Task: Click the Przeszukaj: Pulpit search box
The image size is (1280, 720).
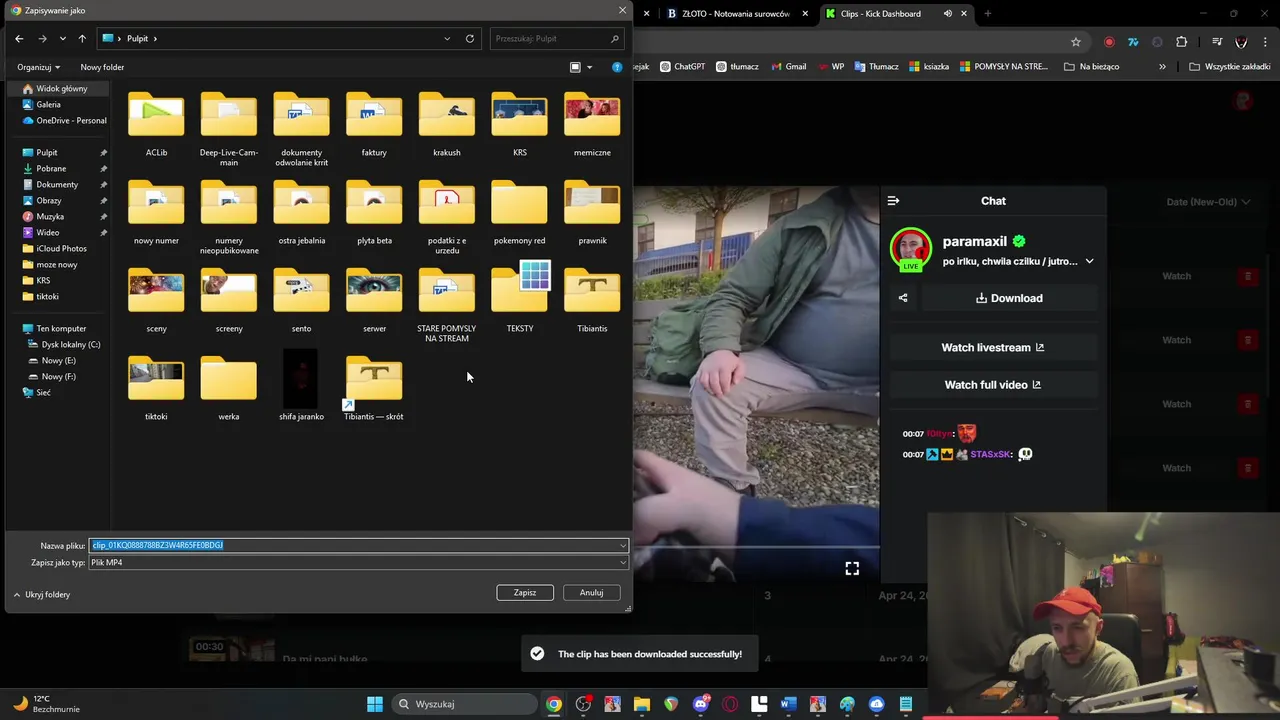Action: 557,38
